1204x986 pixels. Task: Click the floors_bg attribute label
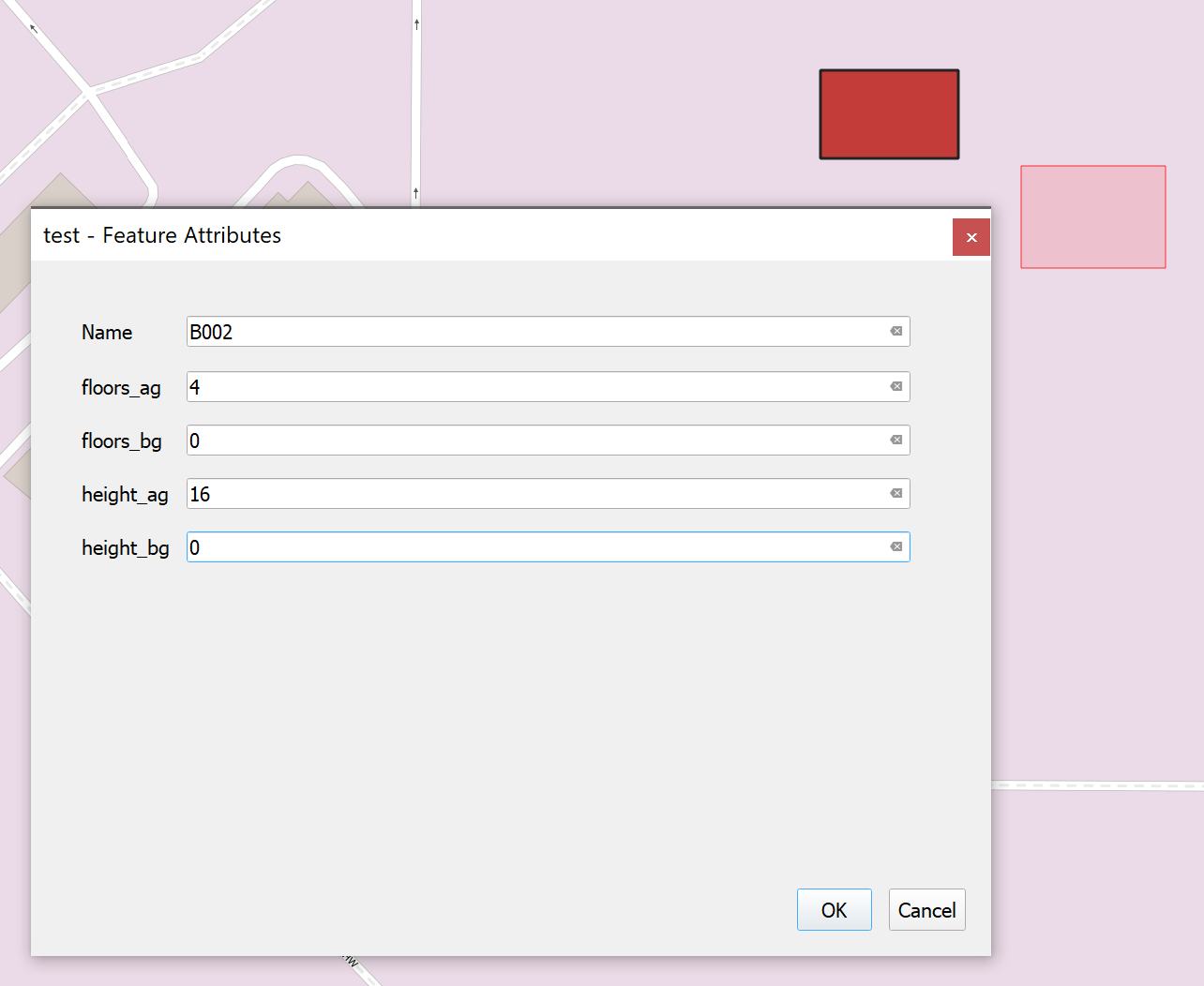pos(122,441)
